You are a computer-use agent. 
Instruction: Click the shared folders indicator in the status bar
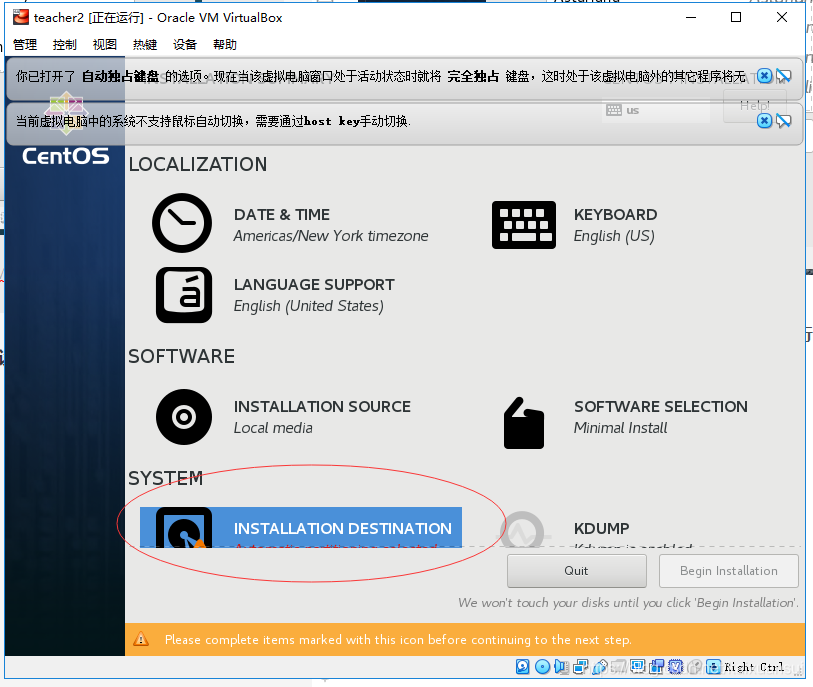click(x=619, y=667)
